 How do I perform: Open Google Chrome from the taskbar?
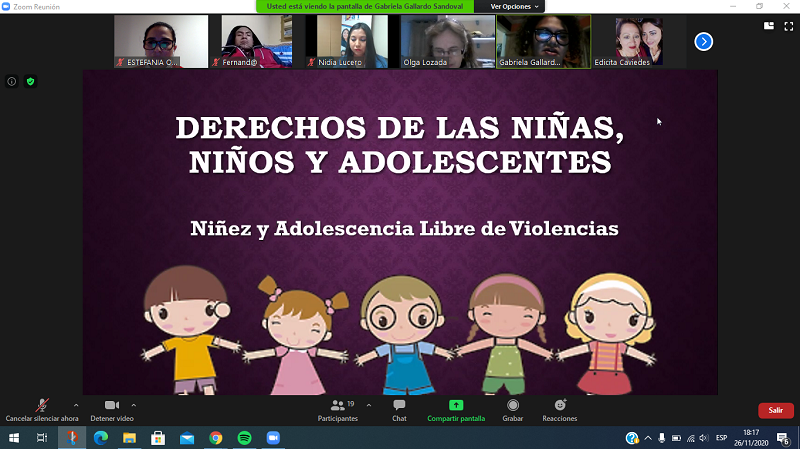click(215, 438)
